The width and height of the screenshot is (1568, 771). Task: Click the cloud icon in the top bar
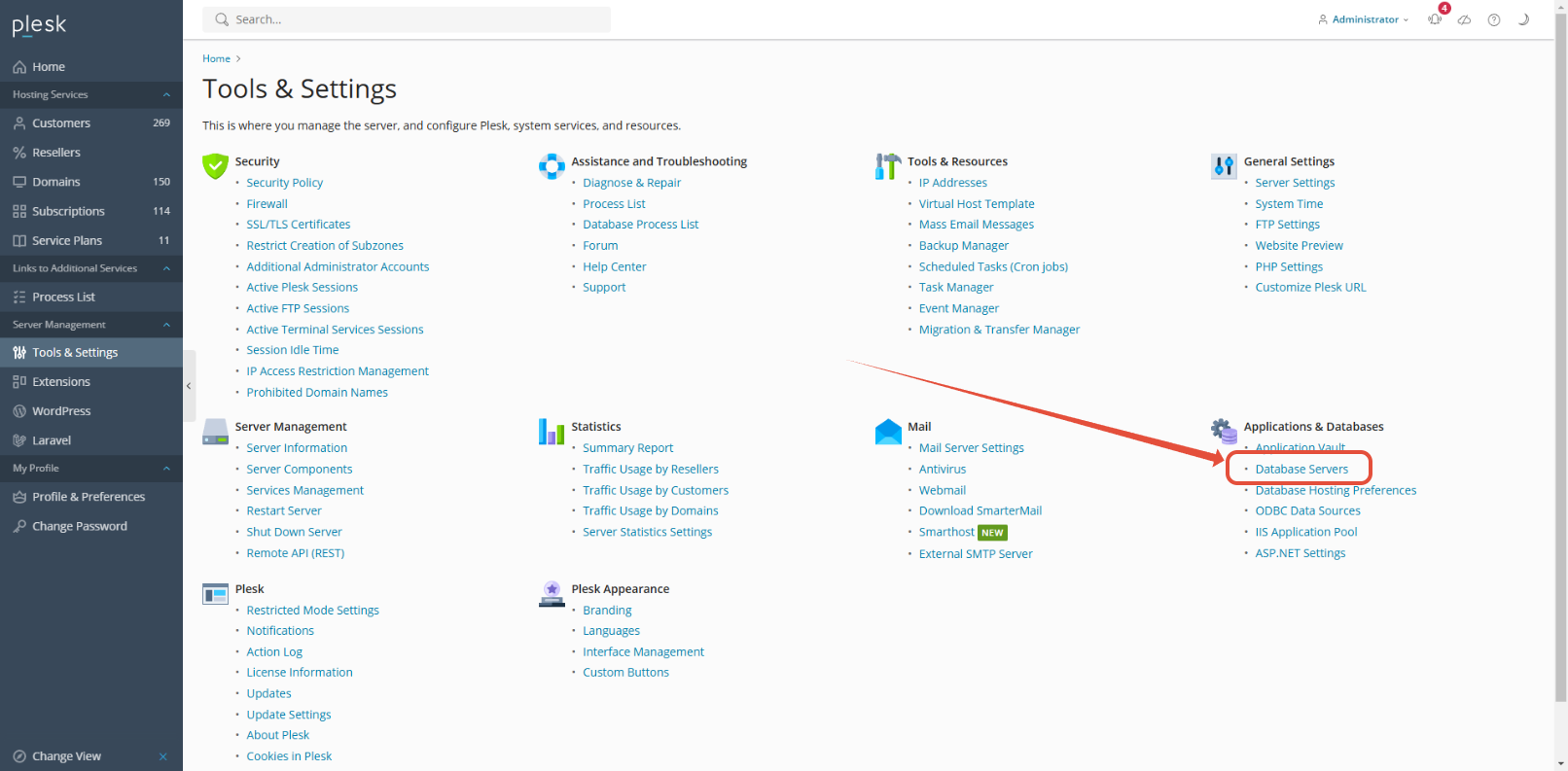pos(1464,19)
